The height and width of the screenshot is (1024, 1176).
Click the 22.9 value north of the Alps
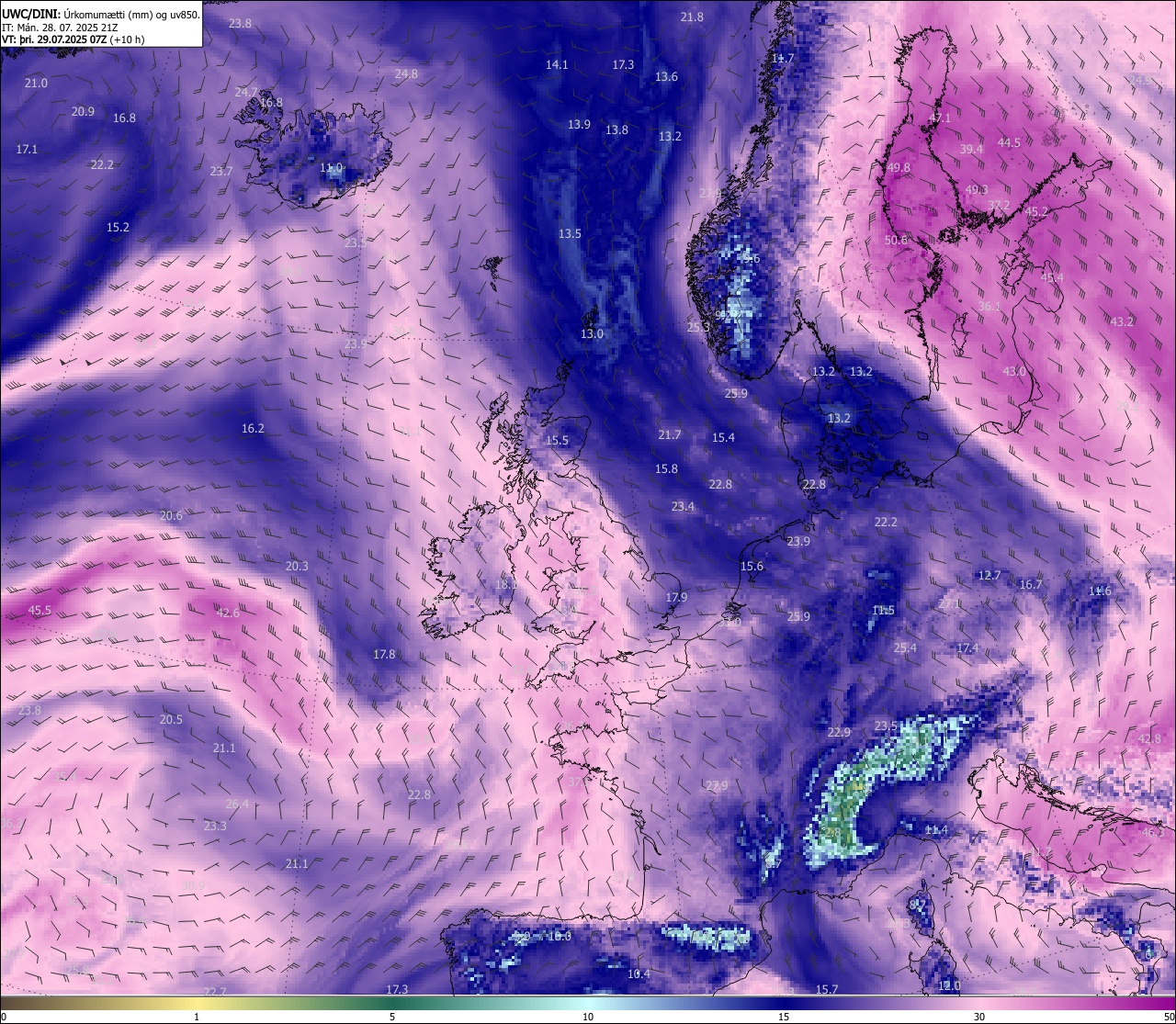839,732
